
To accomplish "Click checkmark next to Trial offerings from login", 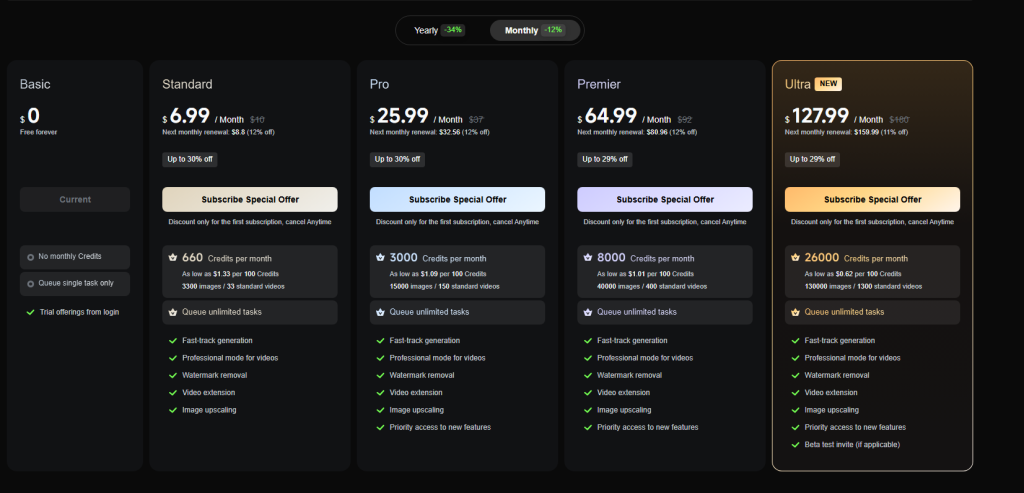I will point(30,312).
